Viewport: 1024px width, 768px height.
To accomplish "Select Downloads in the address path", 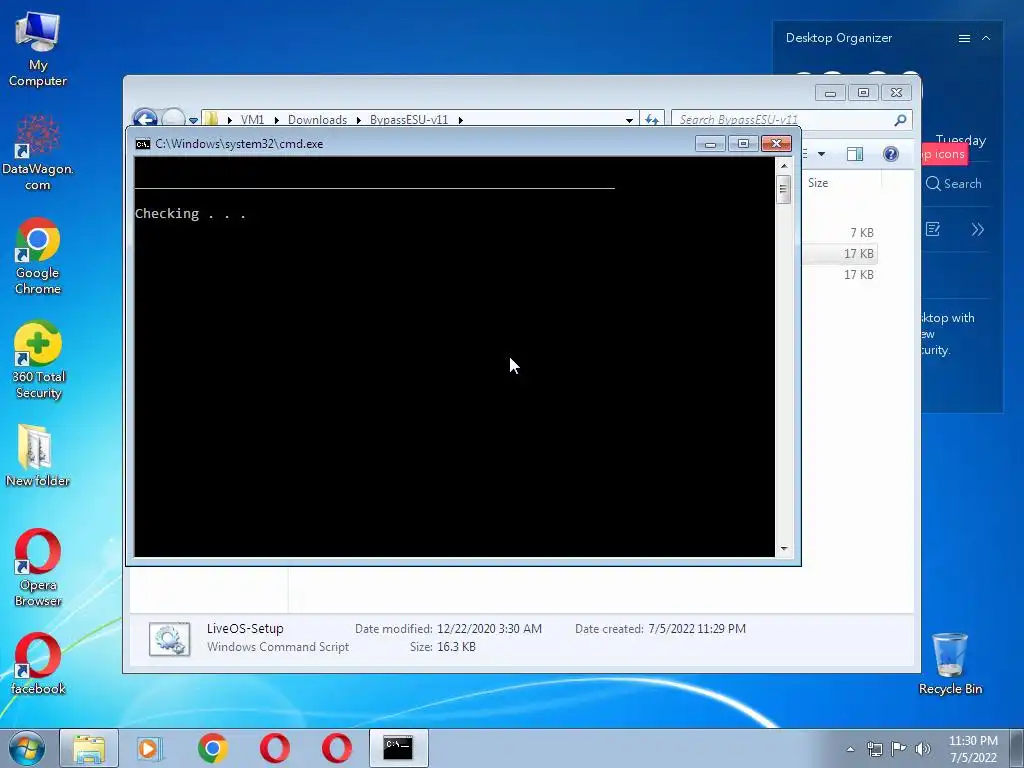I will tap(317, 120).
